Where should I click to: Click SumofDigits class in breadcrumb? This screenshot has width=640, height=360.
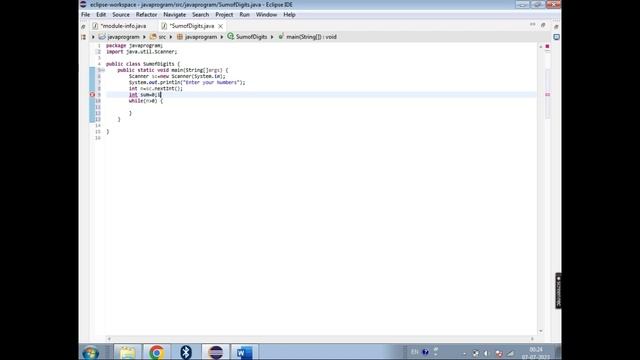coord(251,37)
